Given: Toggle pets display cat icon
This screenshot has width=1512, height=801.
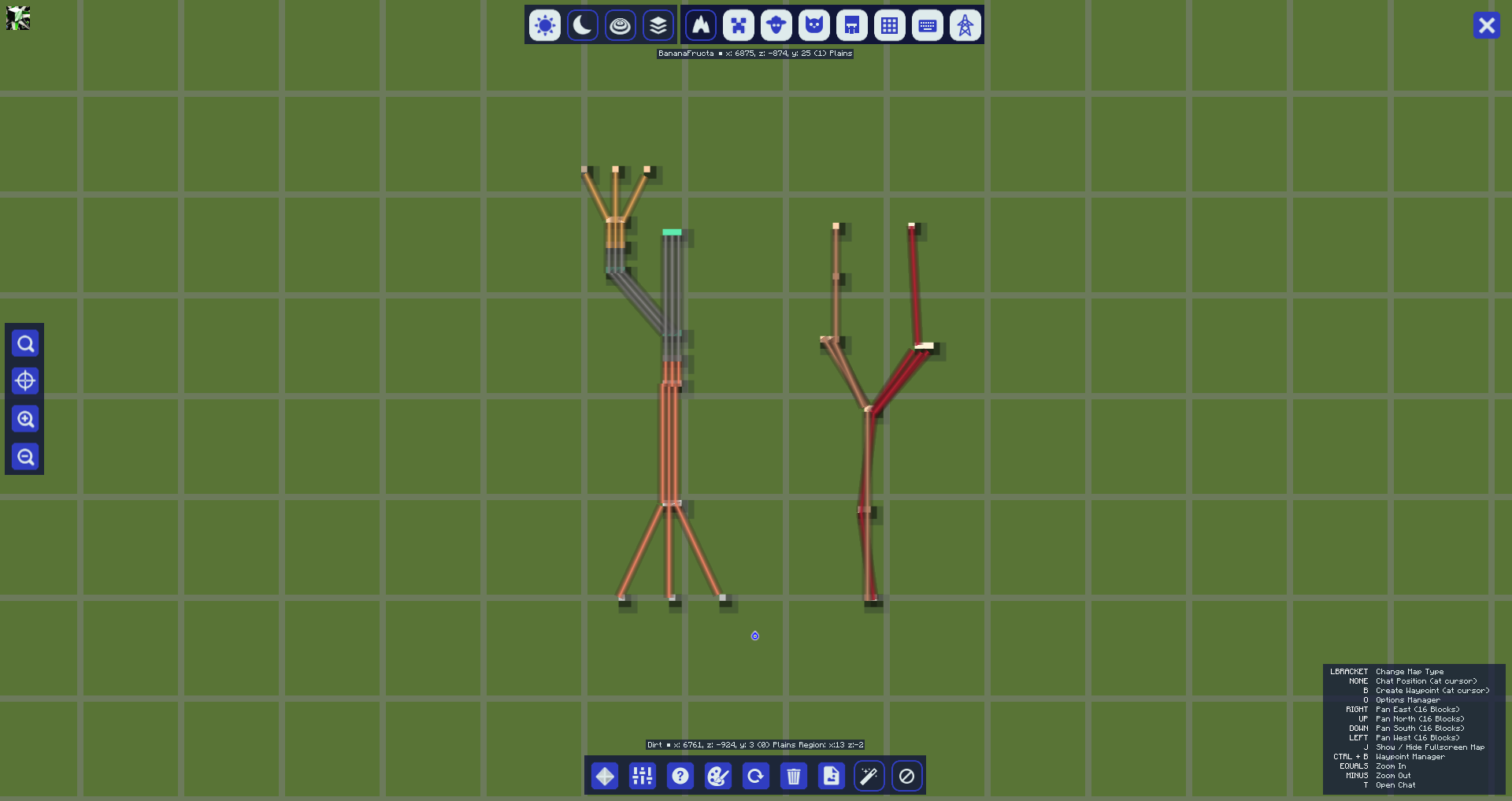Looking at the screenshot, I should [814, 25].
